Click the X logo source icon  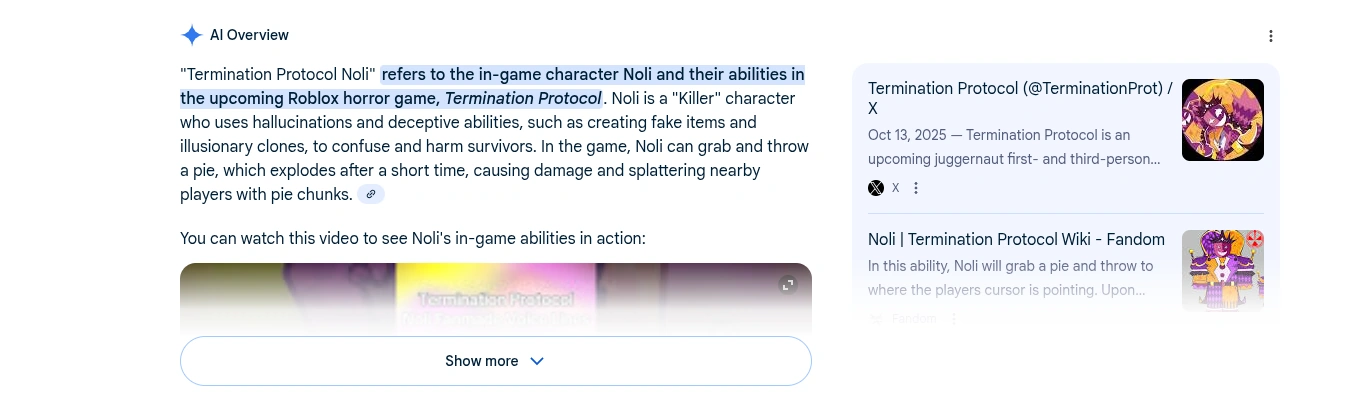876,188
